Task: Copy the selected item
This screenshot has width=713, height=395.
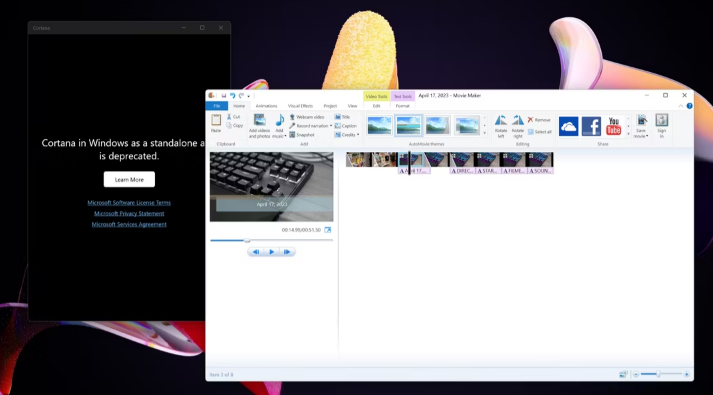Action: tap(235, 125)
